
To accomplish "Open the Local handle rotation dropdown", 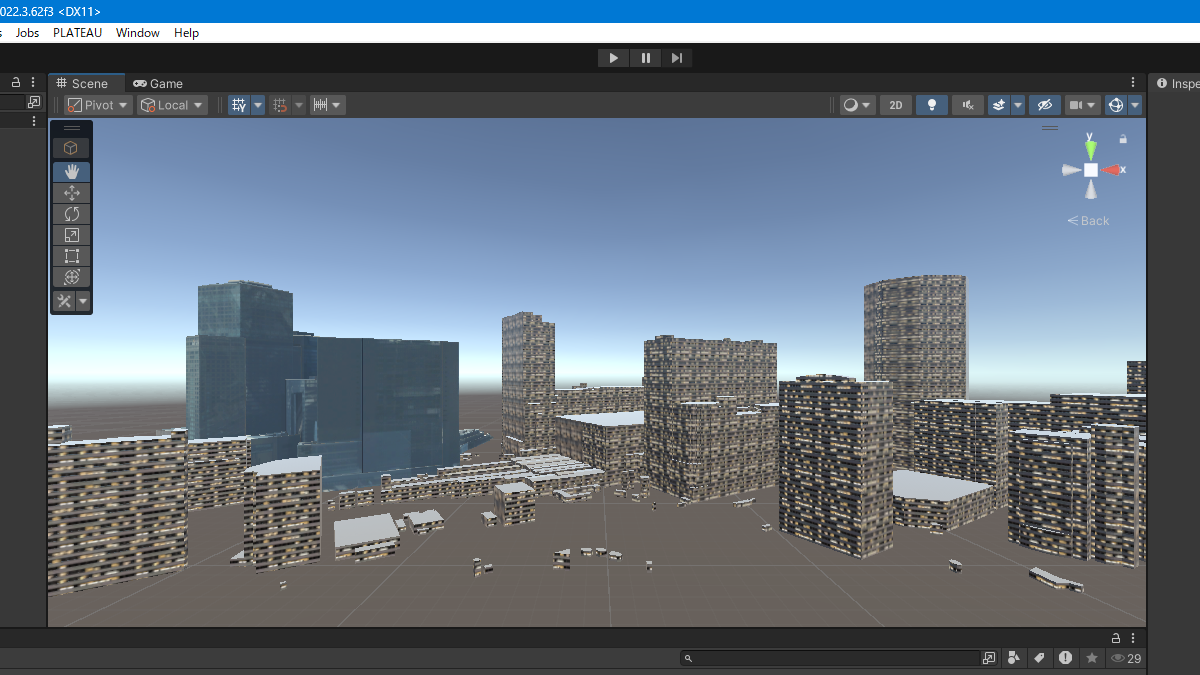I will [x=172, y=105].
